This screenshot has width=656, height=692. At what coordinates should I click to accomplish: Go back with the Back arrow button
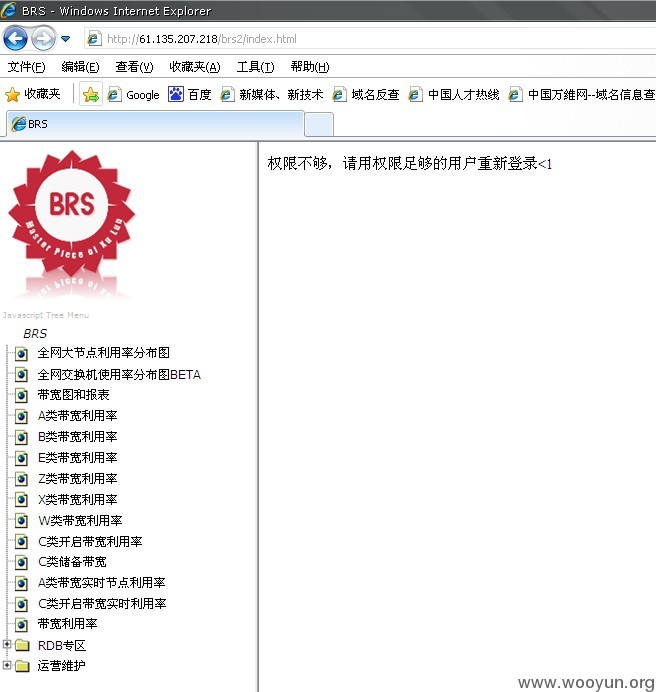(15, 39)
